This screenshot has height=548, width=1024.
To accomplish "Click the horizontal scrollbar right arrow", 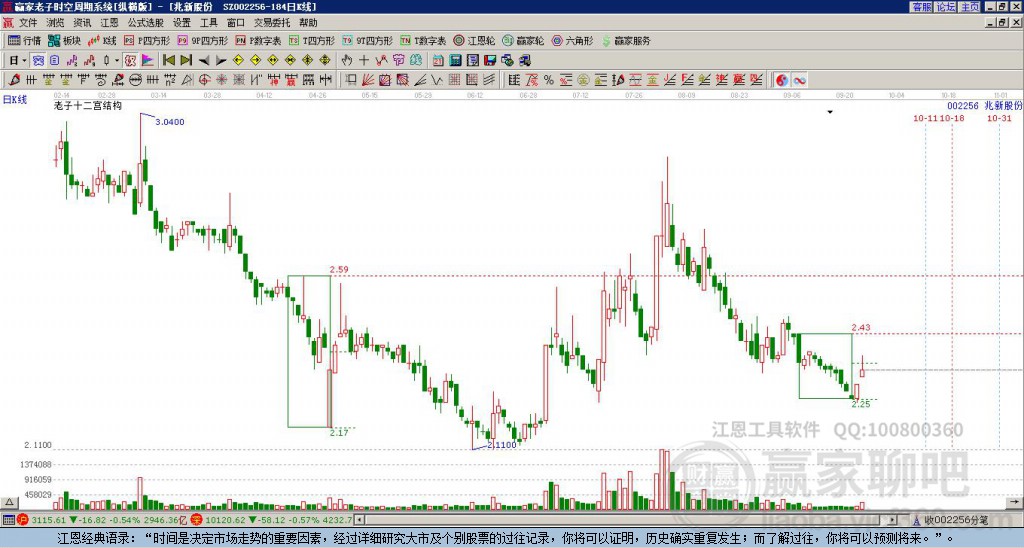I will click(893, 520).
